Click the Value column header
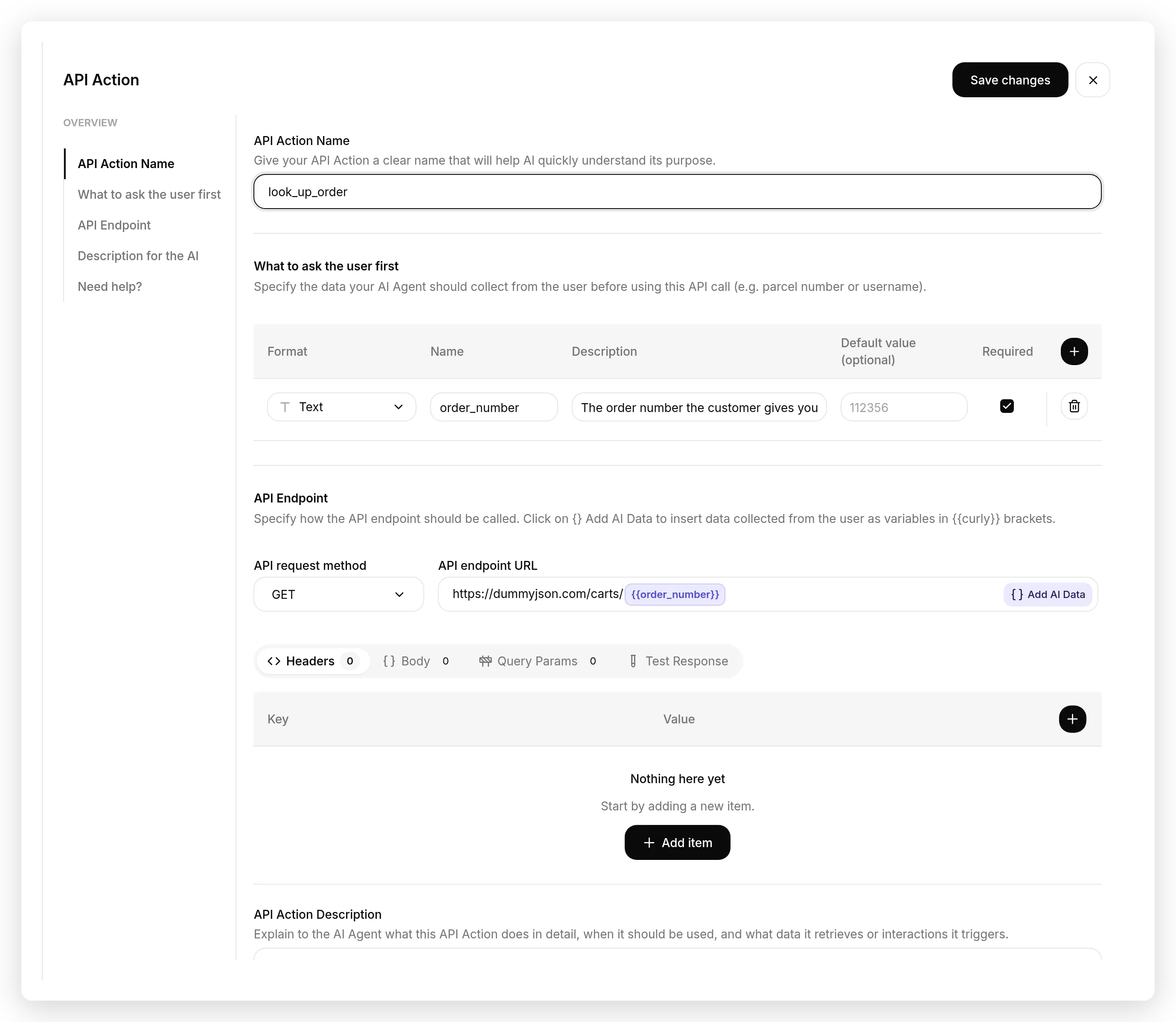 678,719
